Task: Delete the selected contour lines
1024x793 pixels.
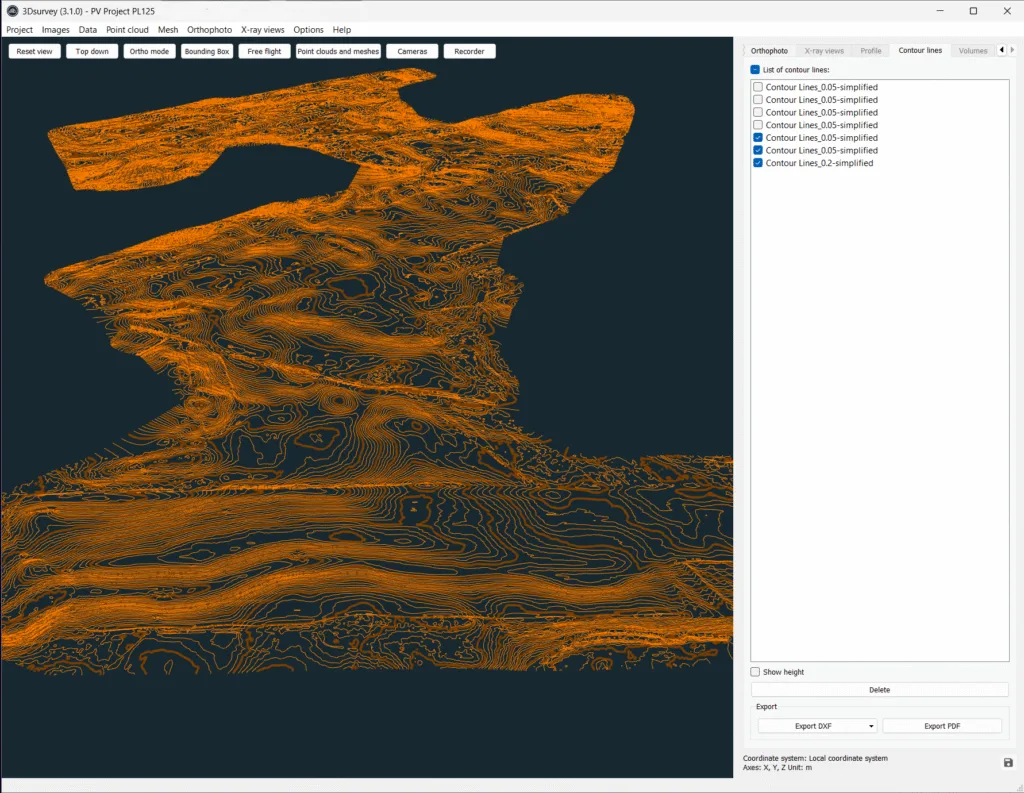Action: 880,690
